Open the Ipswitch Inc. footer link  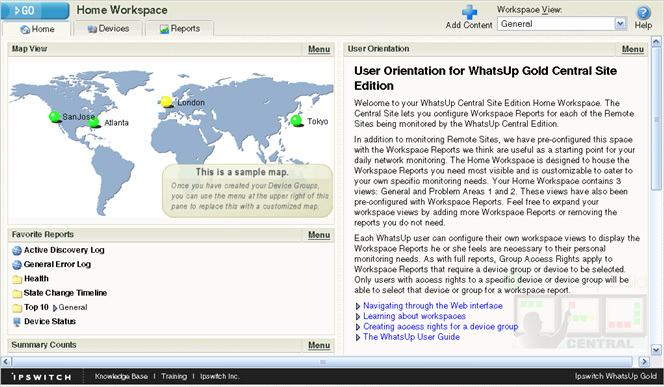[219, 376]
